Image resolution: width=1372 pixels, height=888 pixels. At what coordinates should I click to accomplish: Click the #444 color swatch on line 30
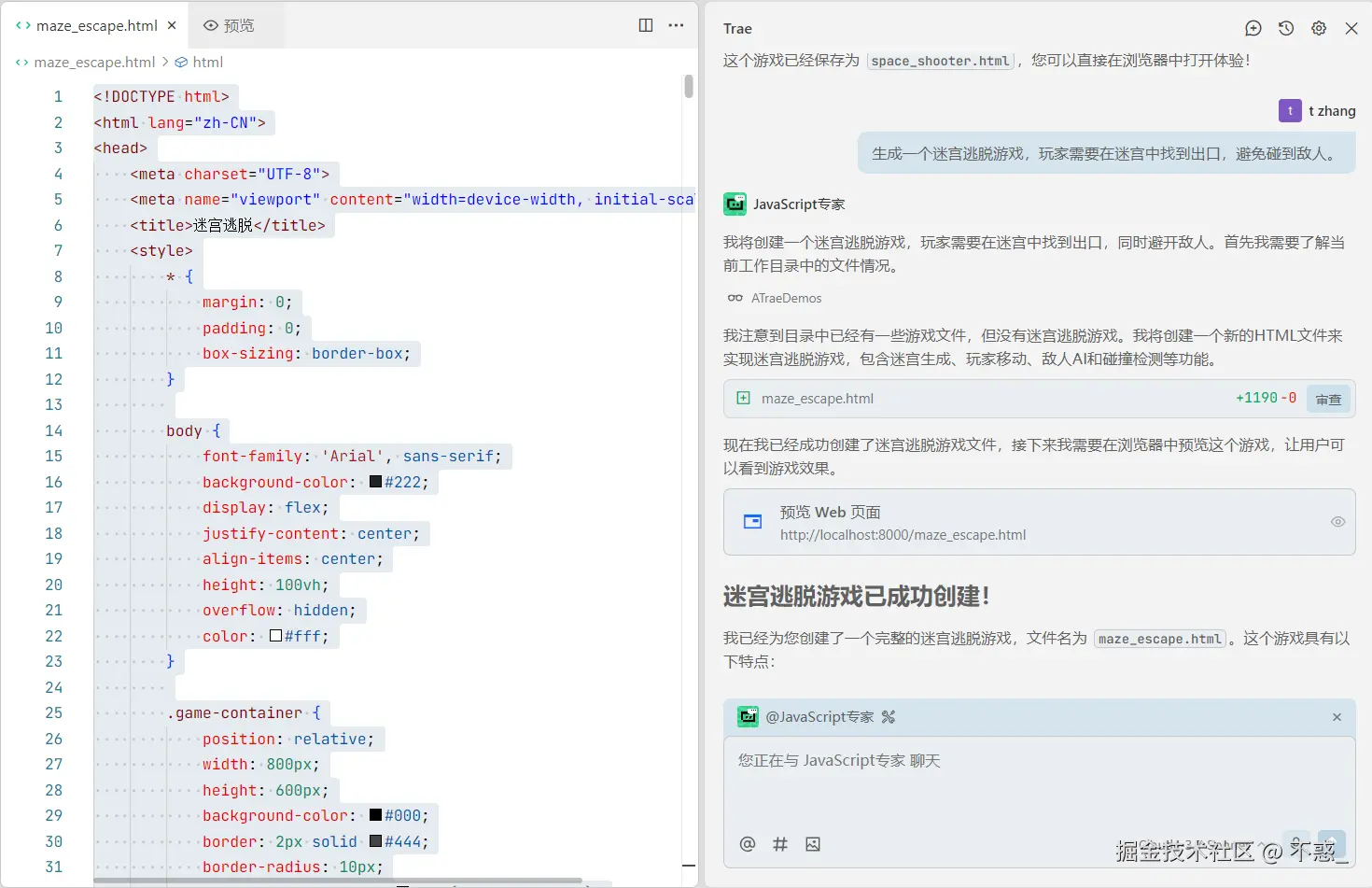tap(375, 841)
